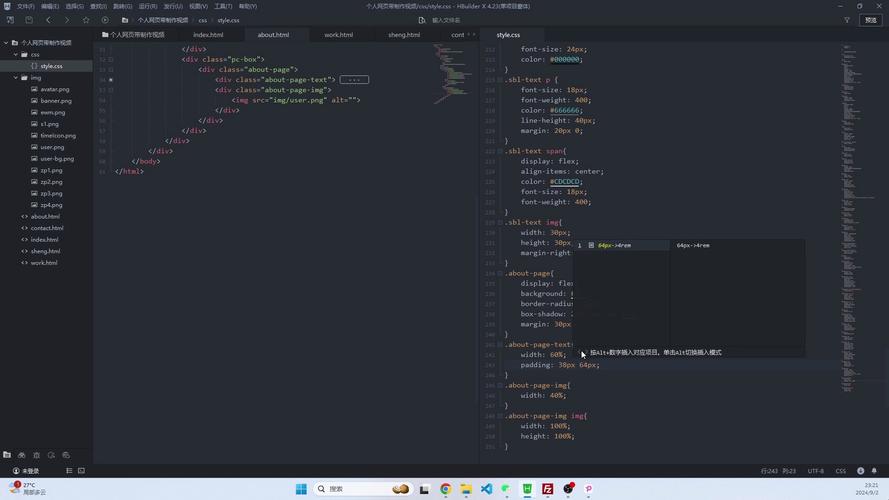Click css in the breadcrumb path
Screen dimensions: 889x500
(x=202, y=20)
